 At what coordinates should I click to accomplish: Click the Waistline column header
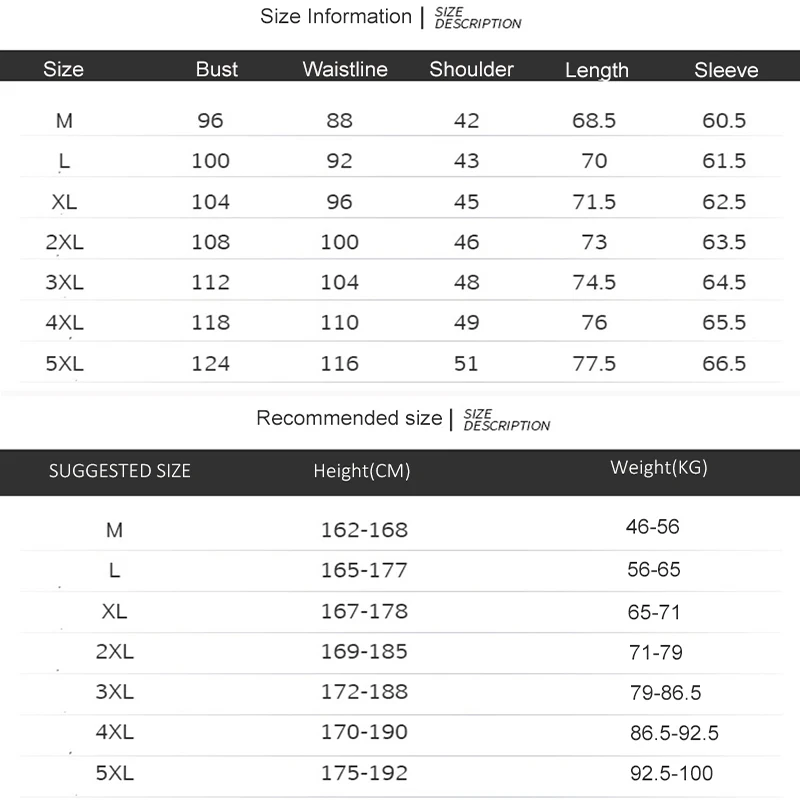click(344, 69)
